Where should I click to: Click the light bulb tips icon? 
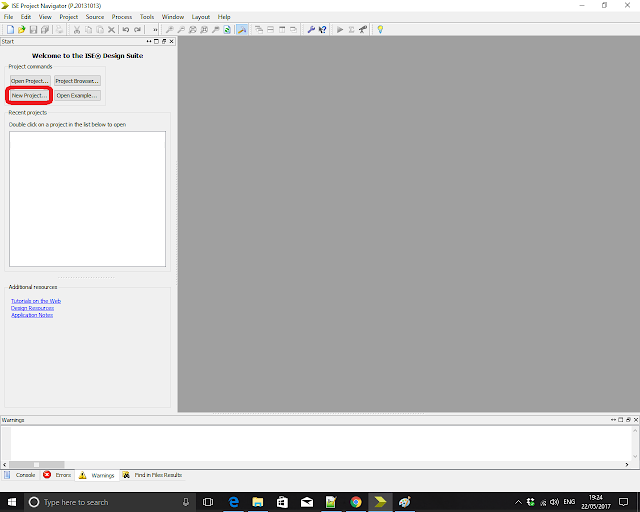(380, 29)
